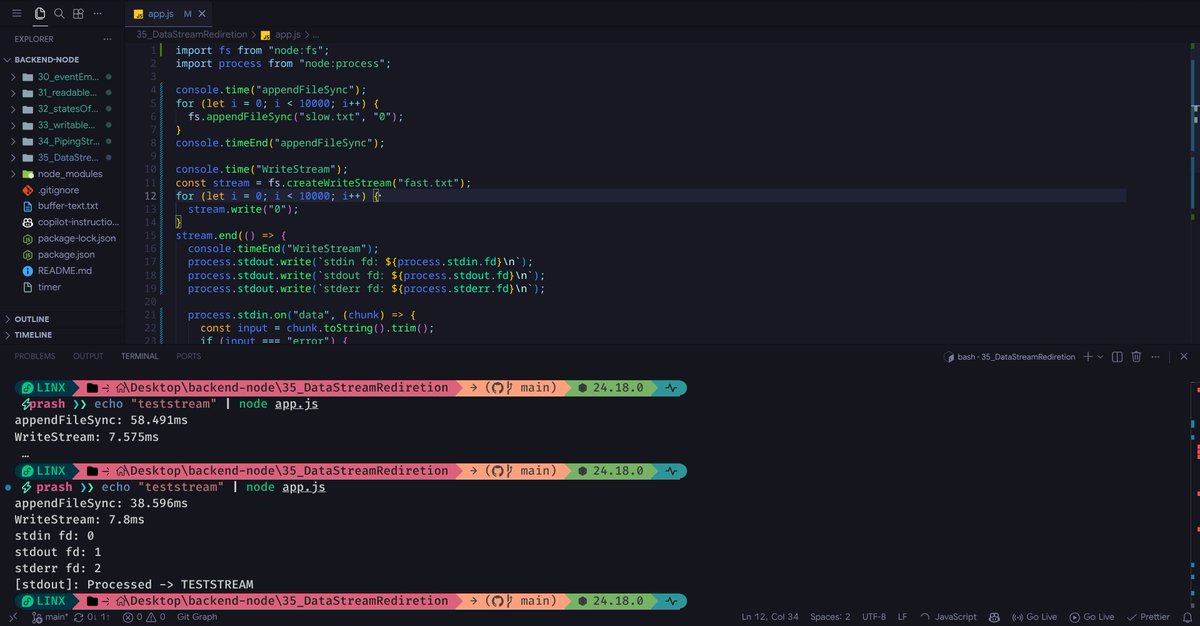Viewport: 1200px width, 626px height.
Task: Change indentation via Spaces: 2
Action: click(x=831, y=617)
